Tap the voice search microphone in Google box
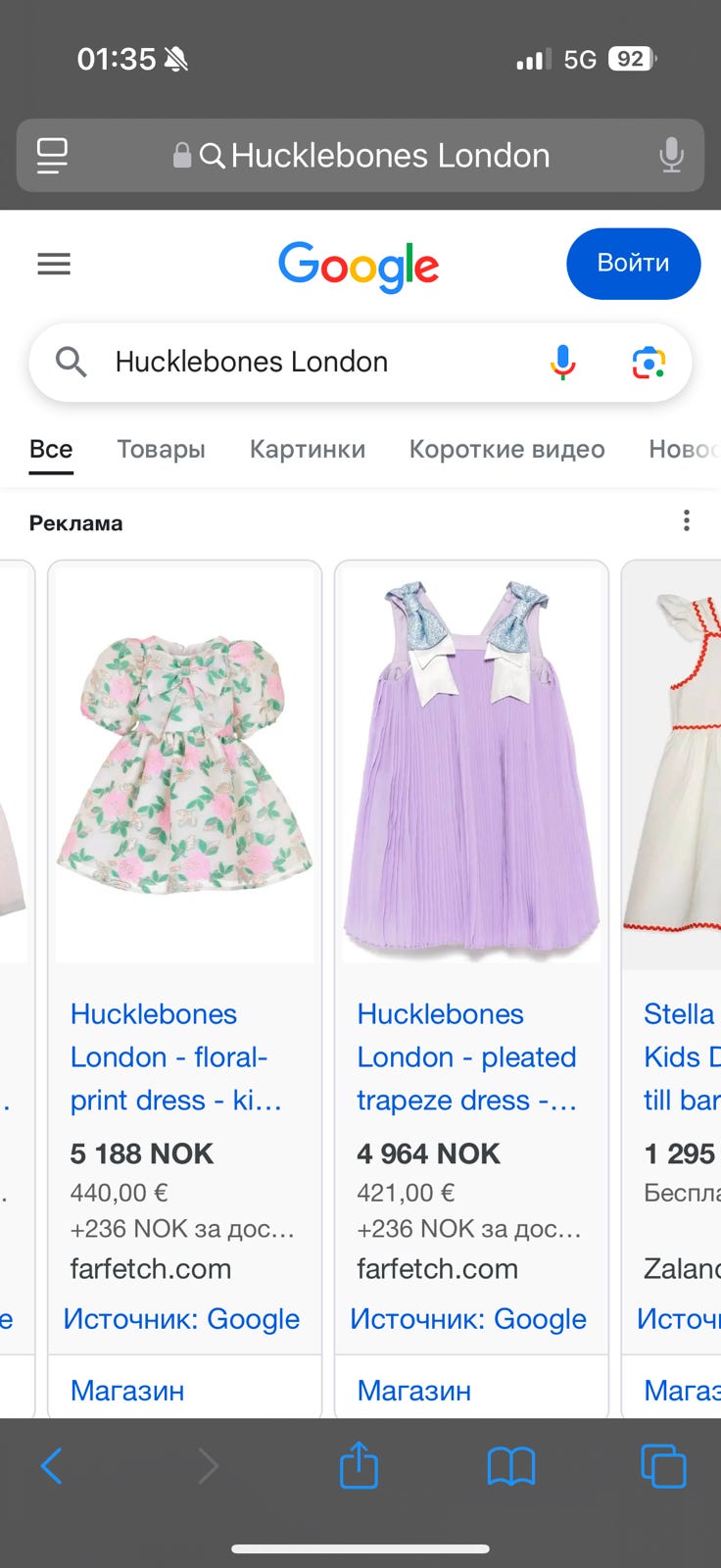The height and width of the screenshot is (1568, 721). point(562,363)
